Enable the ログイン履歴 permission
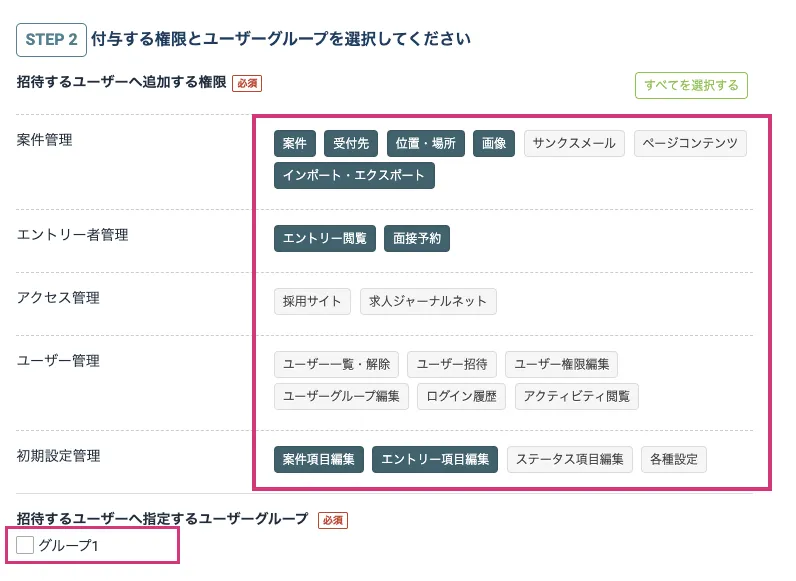 click(x=461, y=396)
